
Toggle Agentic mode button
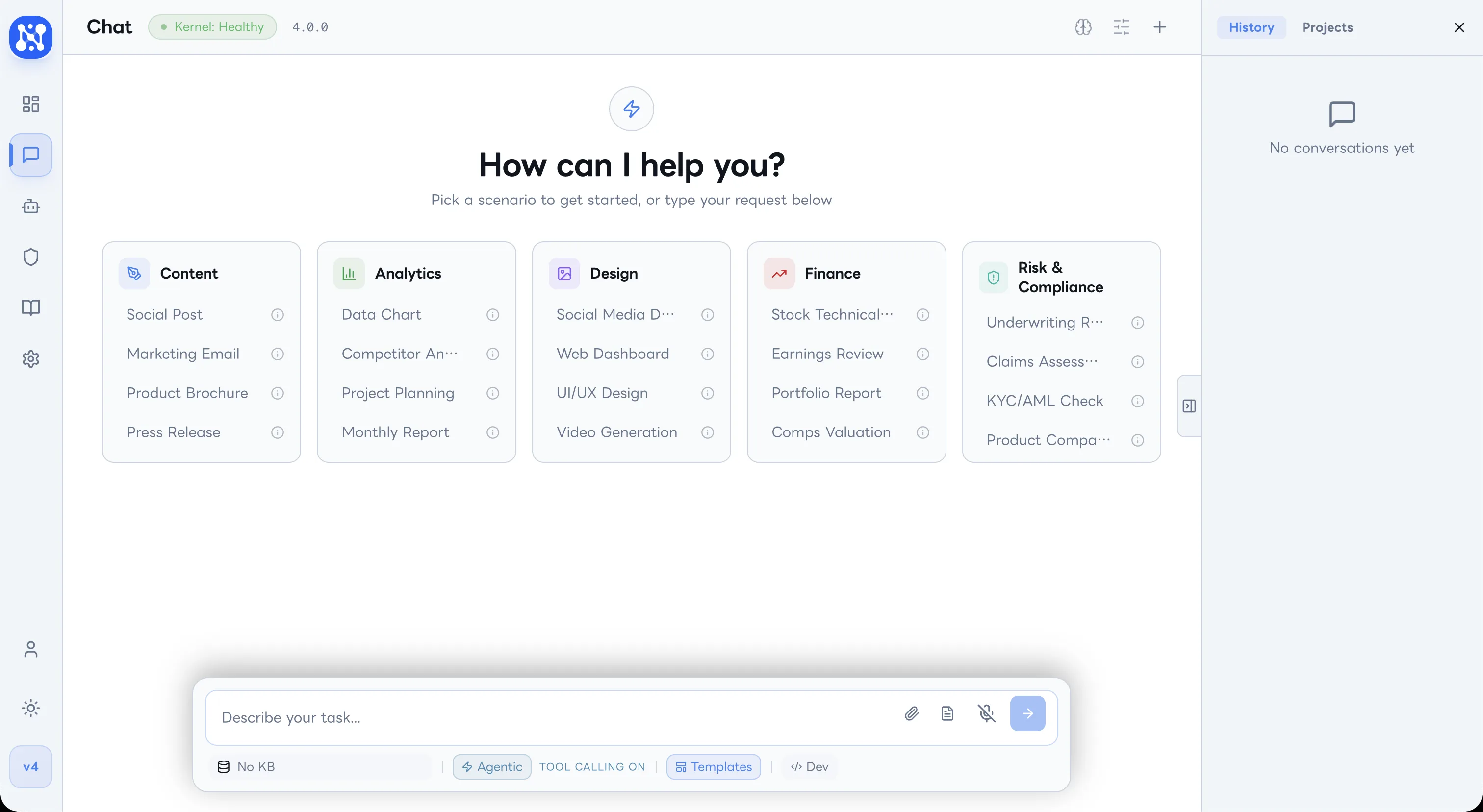(492, 766)
